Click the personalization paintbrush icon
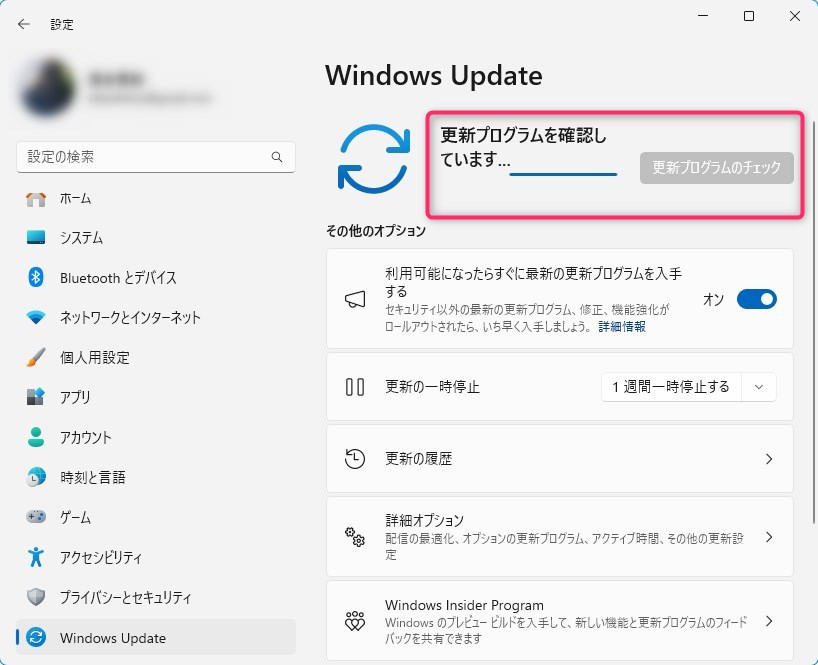The image size is (818, 665). coord(36,358)
